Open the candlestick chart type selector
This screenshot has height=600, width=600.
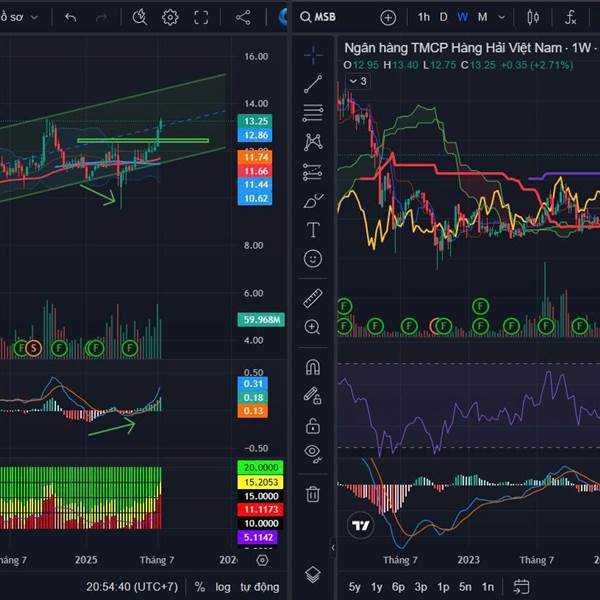[533, 17]
